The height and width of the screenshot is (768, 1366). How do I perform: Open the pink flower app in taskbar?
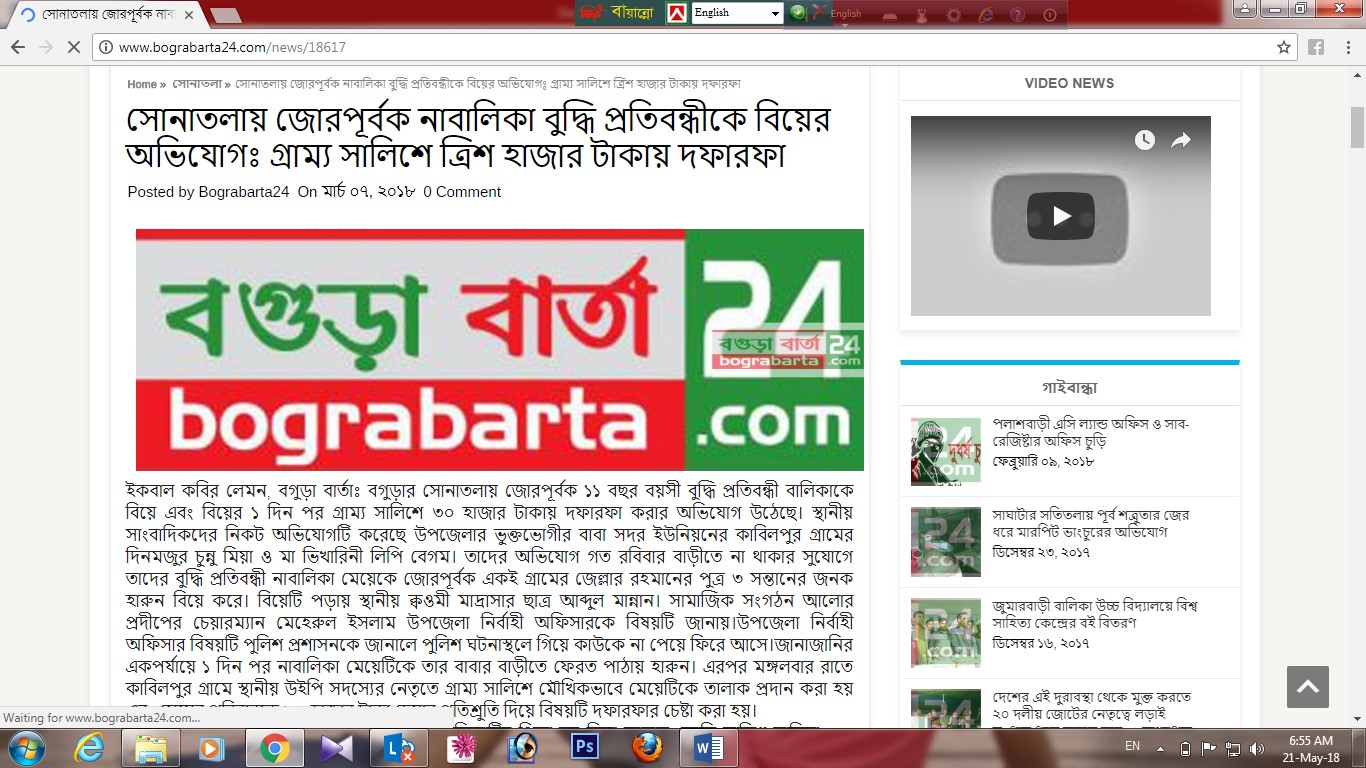coord(460,748)
